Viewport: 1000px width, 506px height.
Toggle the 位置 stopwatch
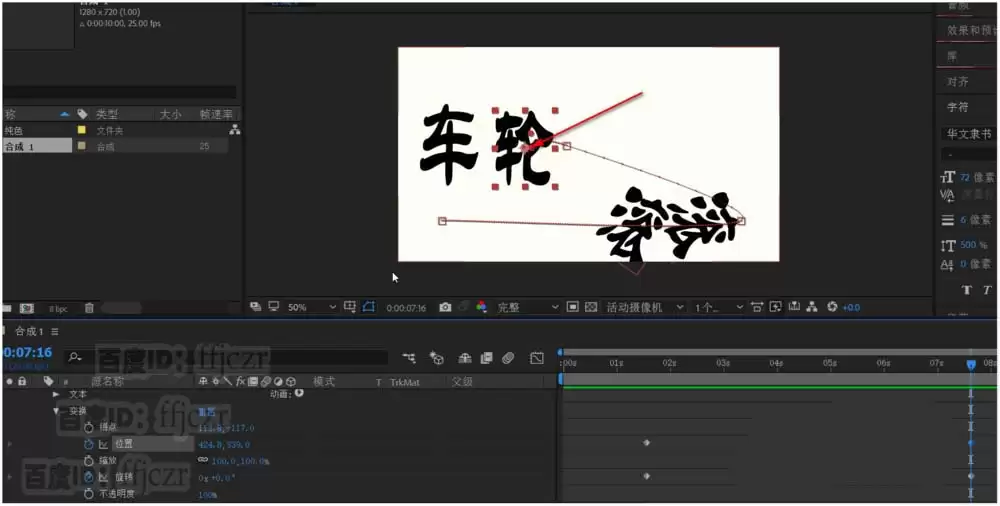click(89, 444)
